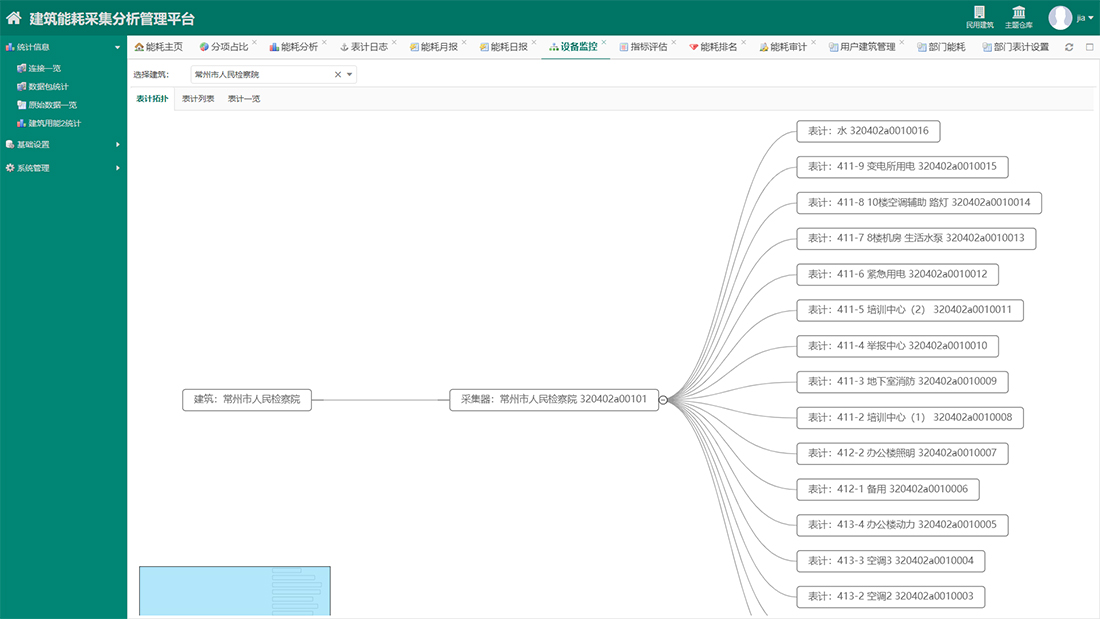The width and height of the screenshot is (1100, 619).
Task: Open 数据包统计 in the sidebar
Action: 48,86
